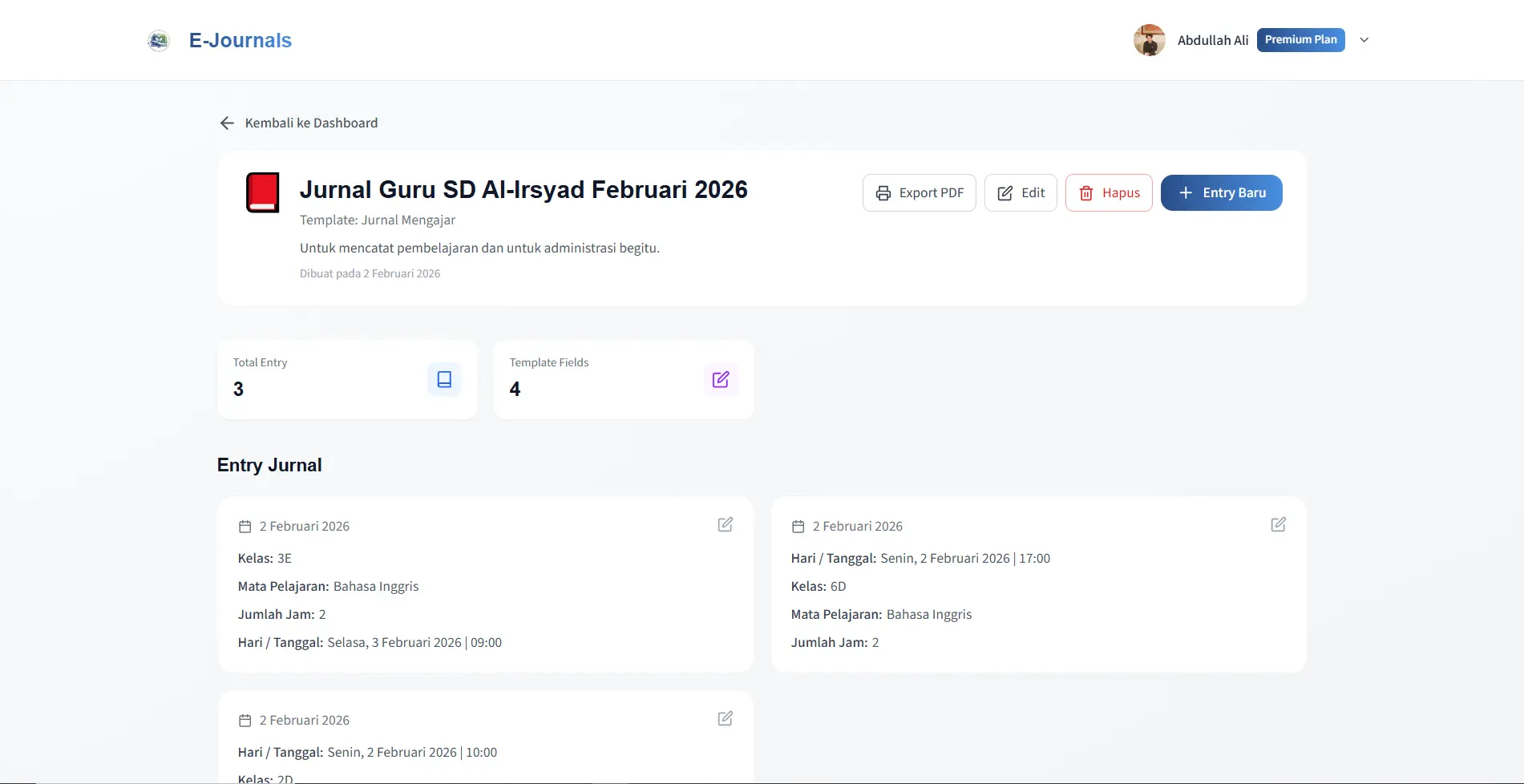Click the back arrow icon
Screen dimensions: 1524x784
coord(227,123)
